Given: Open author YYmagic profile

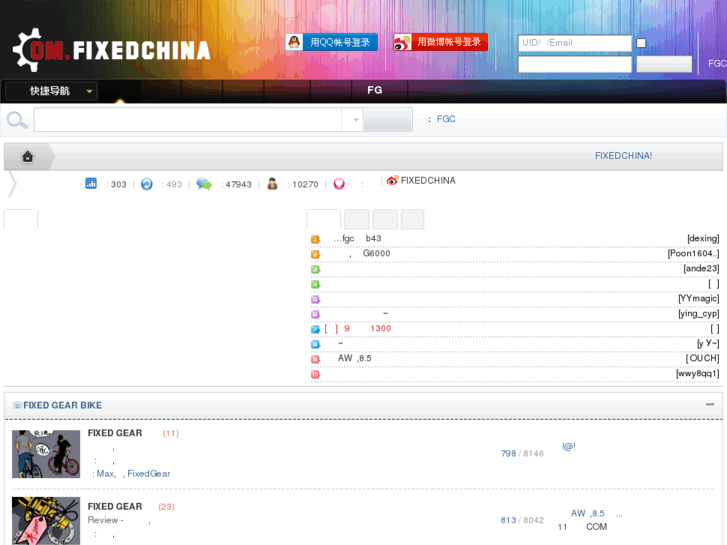Looking at the screenshot, I should pyautogui.click(x=699, y=298).
